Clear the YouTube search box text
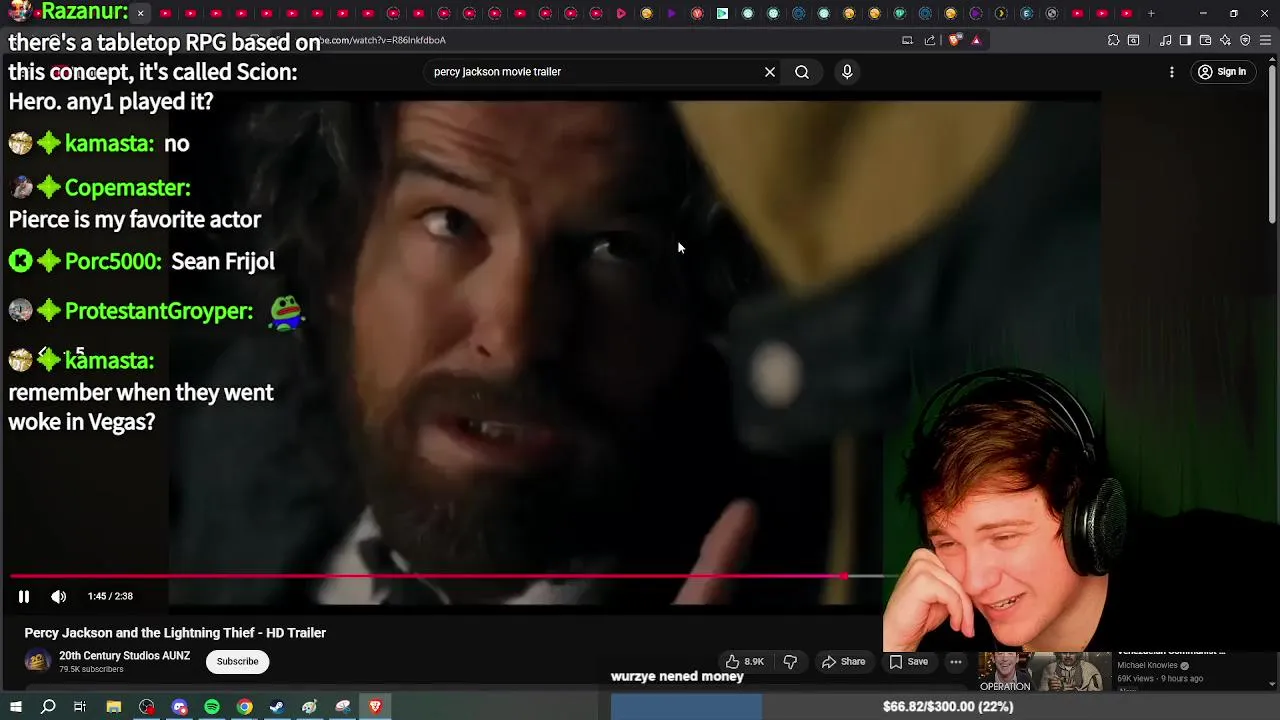The width and height of the screenshot is (1280, 720). pos(770,72)
